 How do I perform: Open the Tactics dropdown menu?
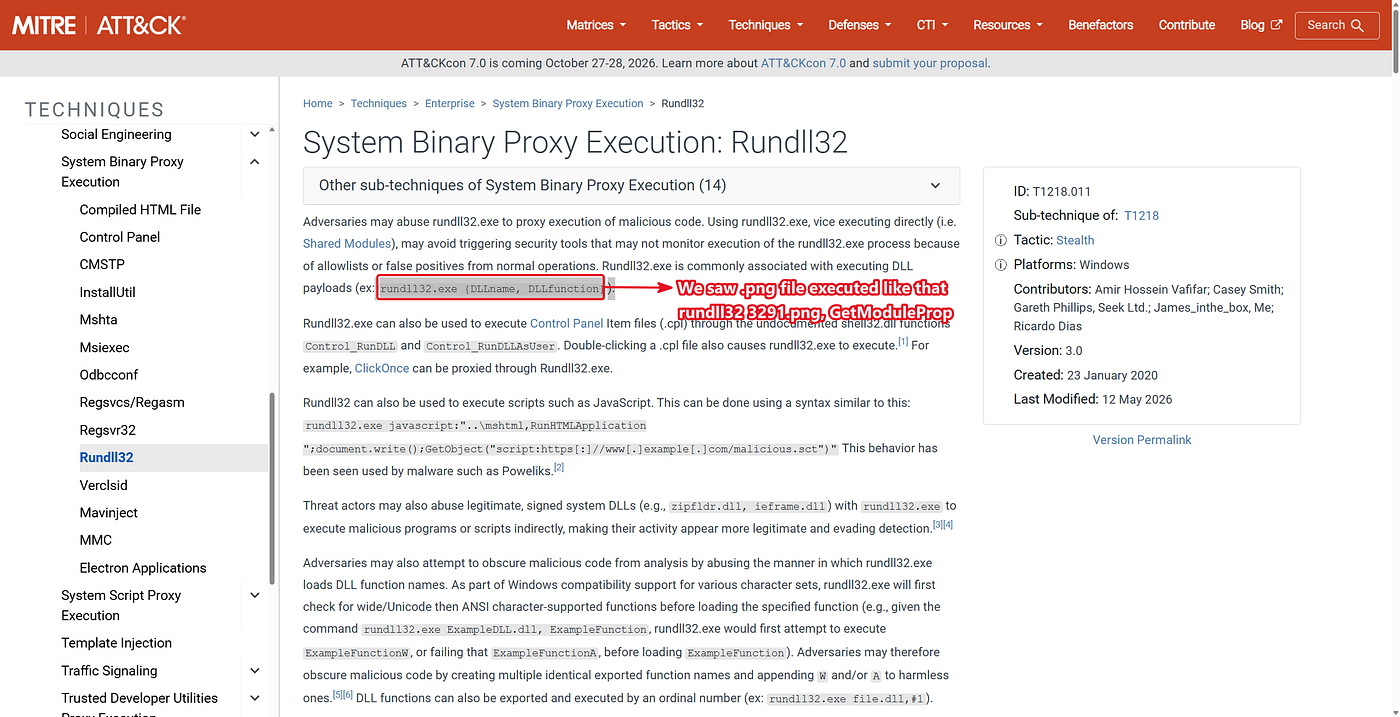pyautogui.click(x=677, y=25)
